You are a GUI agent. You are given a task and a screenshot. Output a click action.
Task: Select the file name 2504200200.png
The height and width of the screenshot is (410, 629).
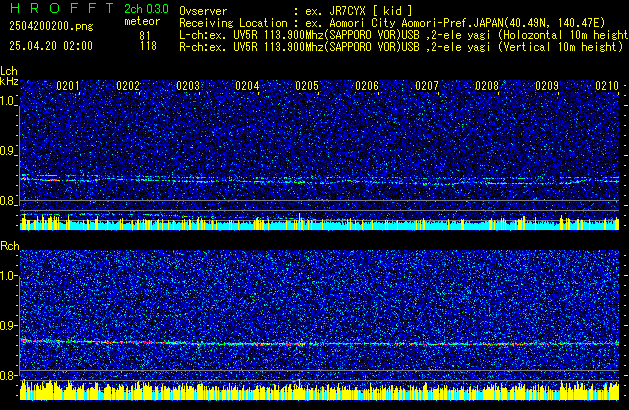click(x=51, y=26)
